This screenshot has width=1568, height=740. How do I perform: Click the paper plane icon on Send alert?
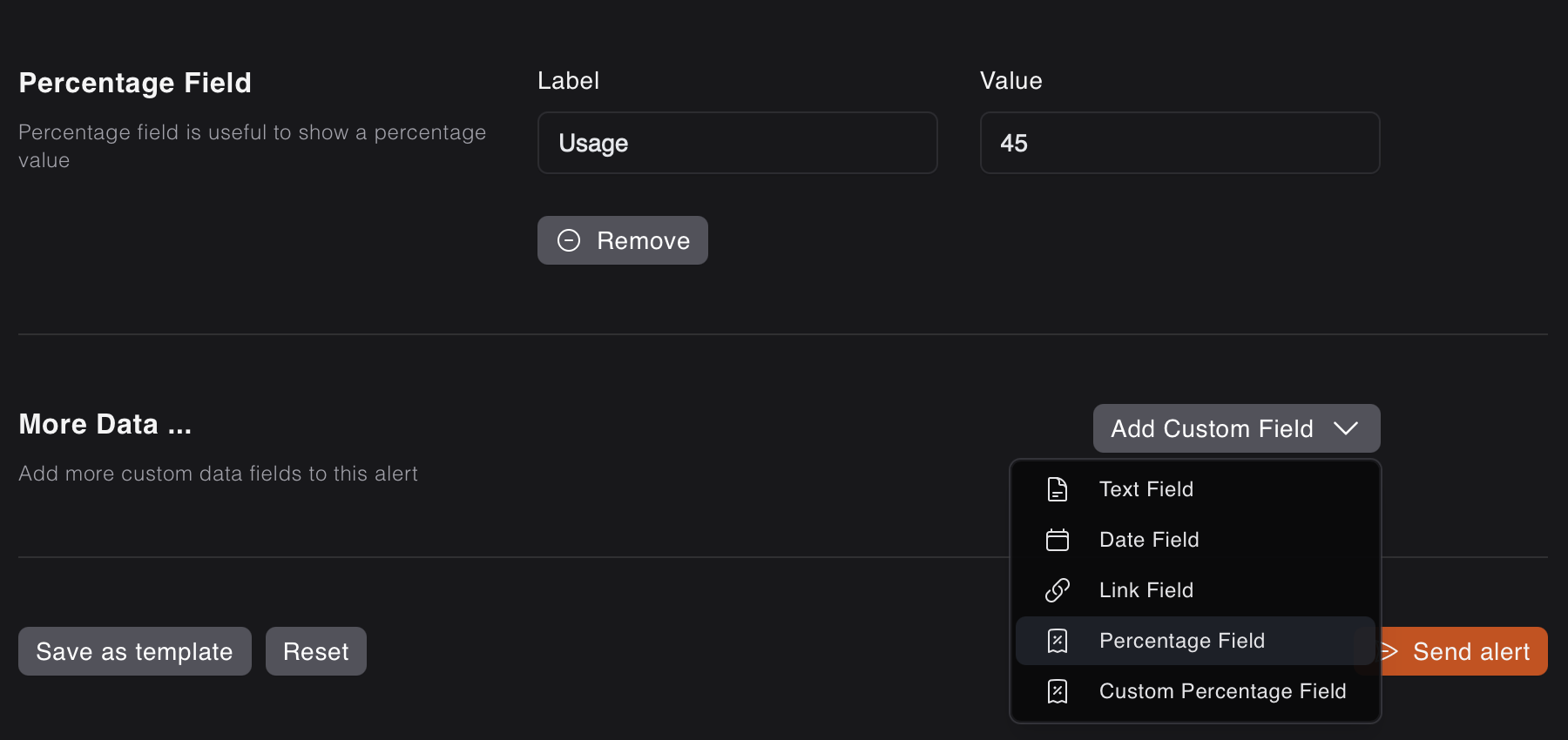(x=1389, y=651)
